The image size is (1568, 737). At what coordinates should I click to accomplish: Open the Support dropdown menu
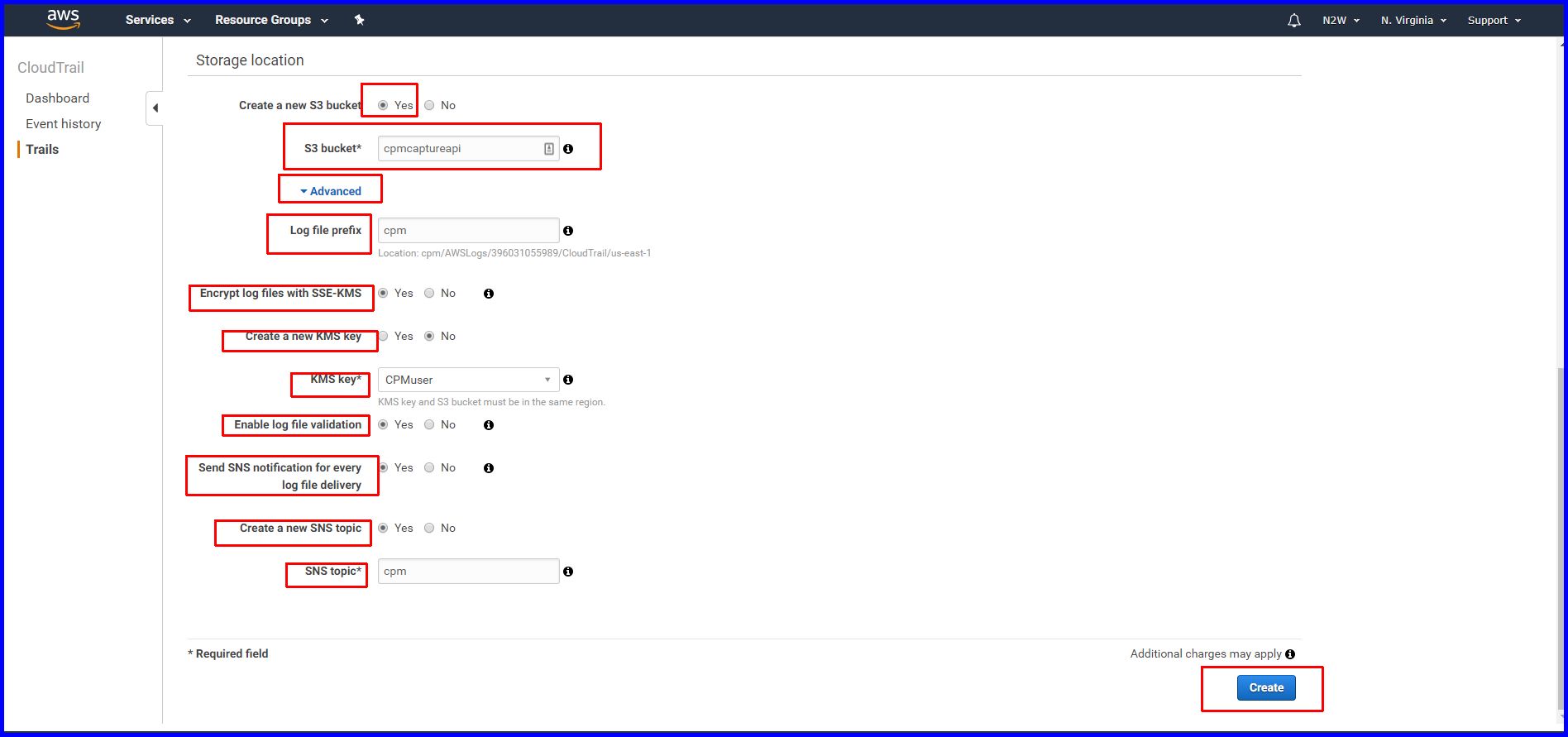(1494, 20)
